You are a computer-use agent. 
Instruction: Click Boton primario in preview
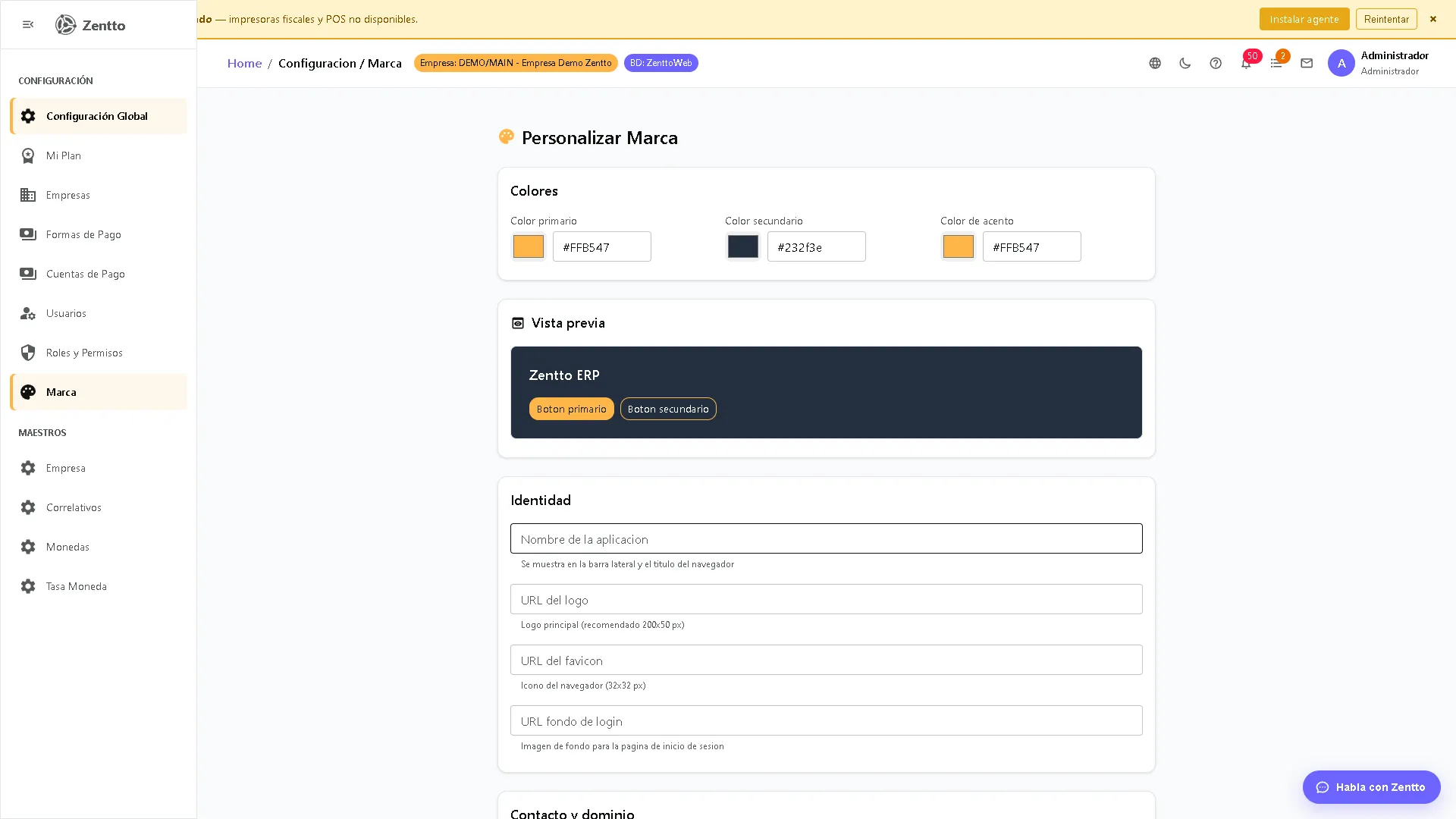(572, 409)
